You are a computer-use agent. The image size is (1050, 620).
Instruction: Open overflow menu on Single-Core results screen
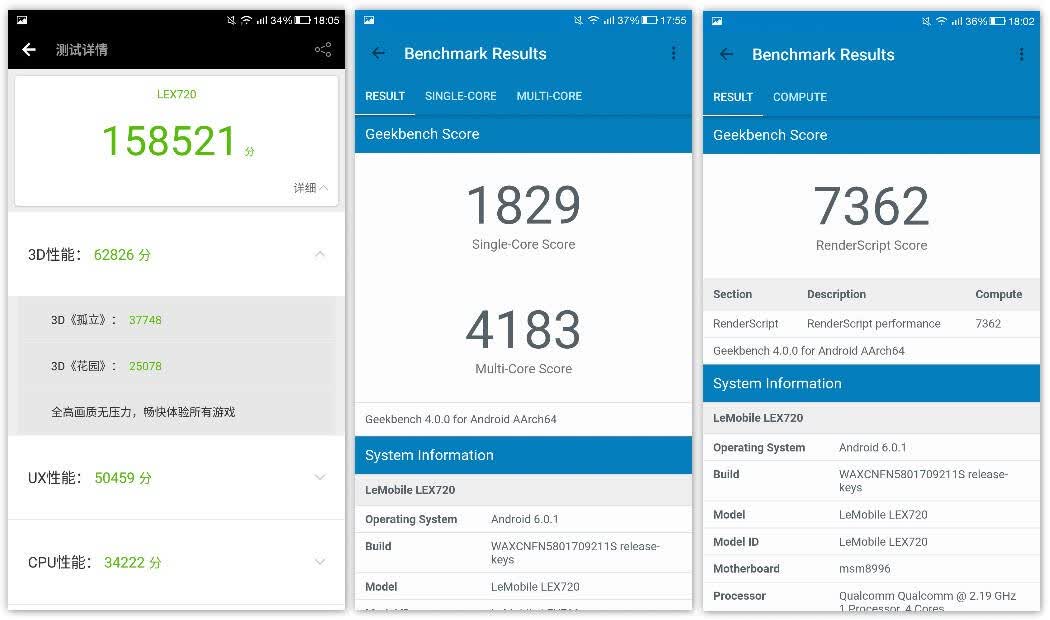[673, 53]
